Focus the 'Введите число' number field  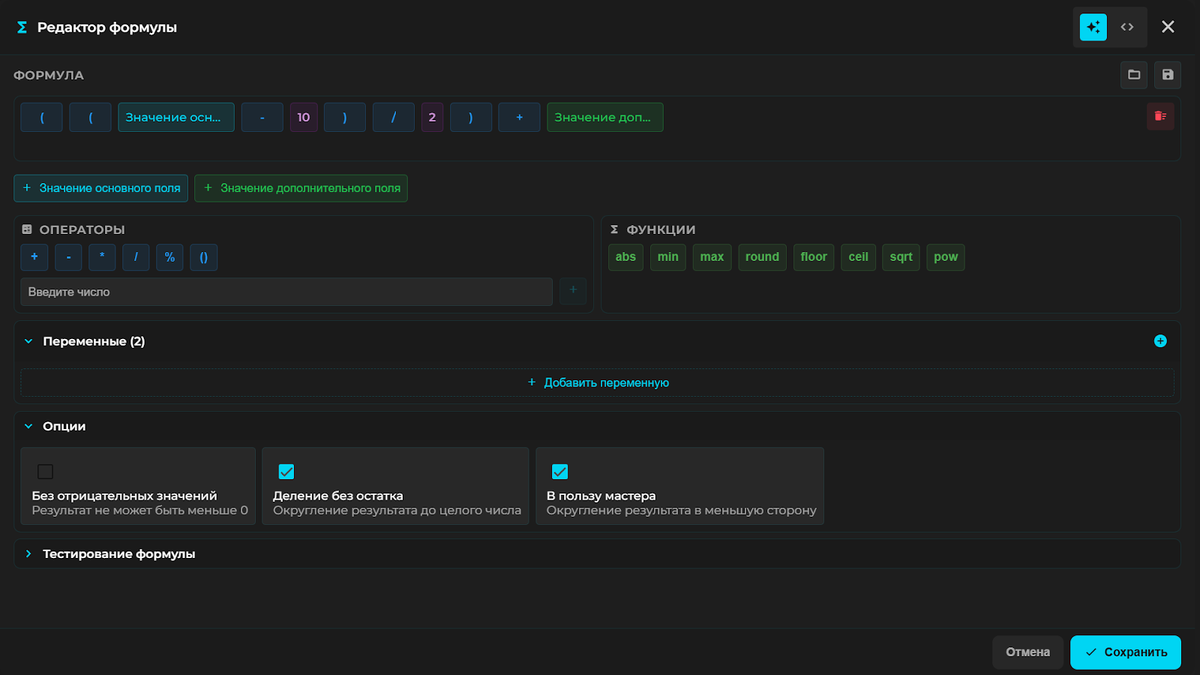click(287, 292)
